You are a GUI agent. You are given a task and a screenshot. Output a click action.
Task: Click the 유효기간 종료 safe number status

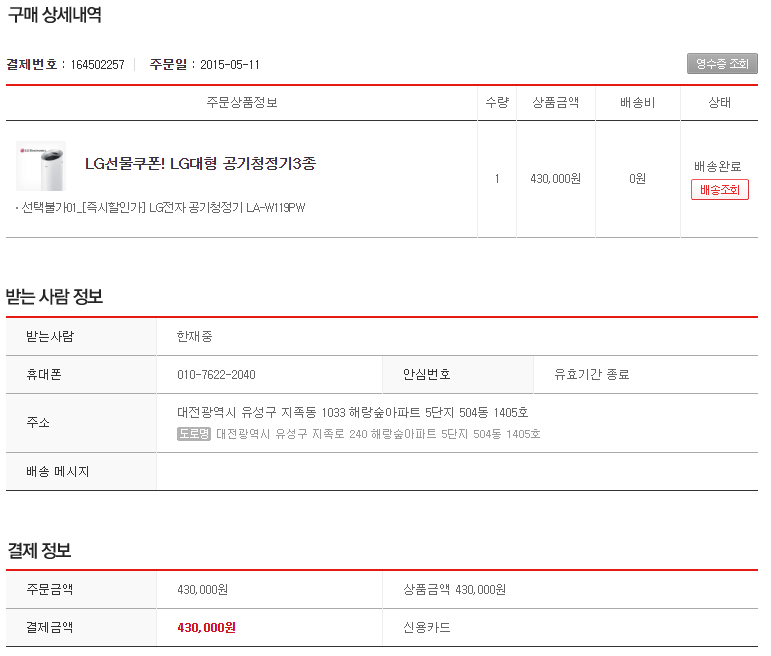(592, 375)
